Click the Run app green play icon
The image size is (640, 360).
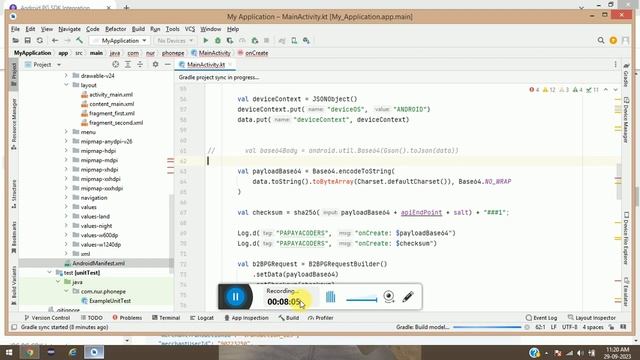click(206, 40)
